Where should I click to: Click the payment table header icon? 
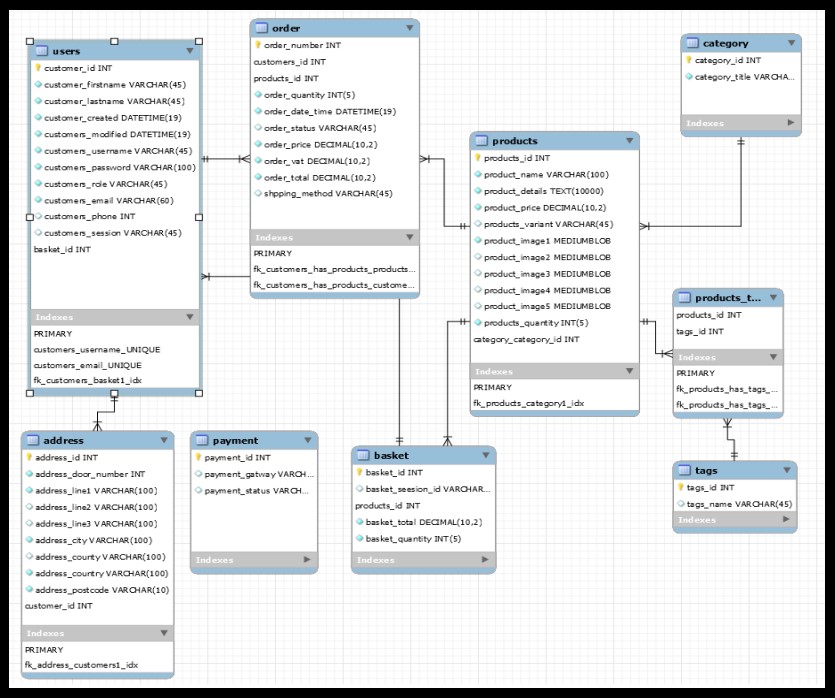click(201, 440)
